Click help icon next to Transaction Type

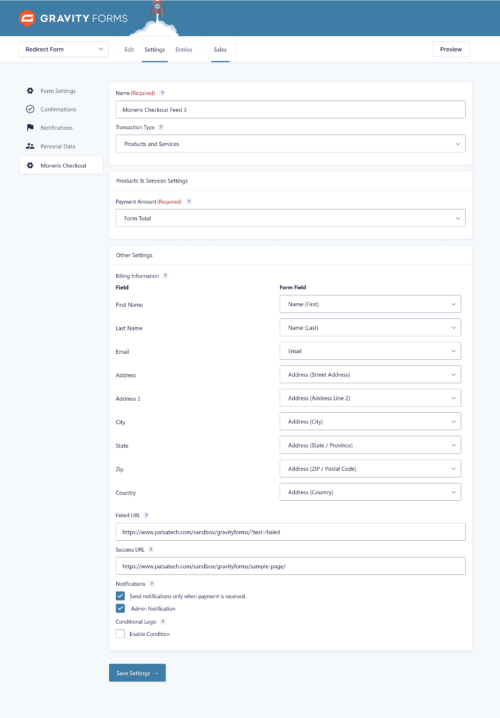[161, 127]
